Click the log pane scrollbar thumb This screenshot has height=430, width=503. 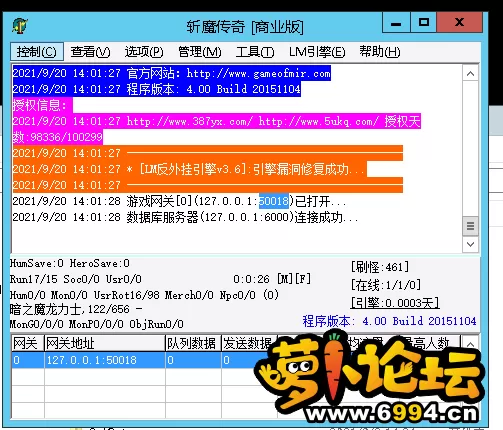click(x=470, y=226)
